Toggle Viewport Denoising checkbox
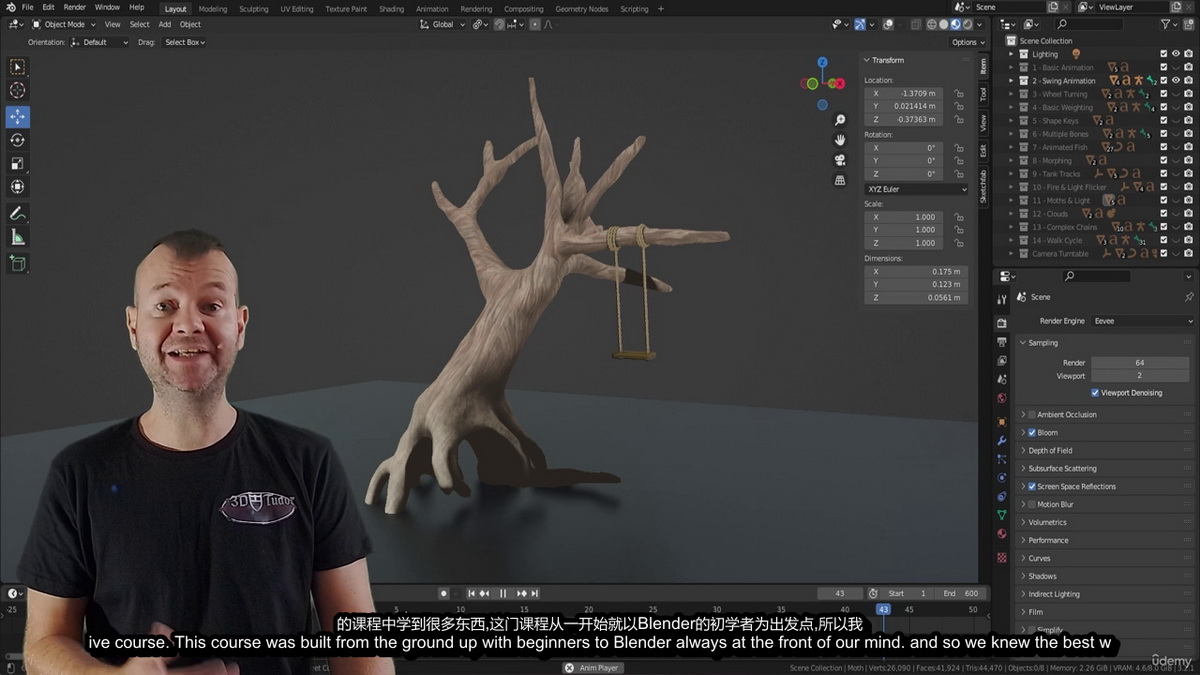This screenshot has width=1200, height=675. point(1095,393)
